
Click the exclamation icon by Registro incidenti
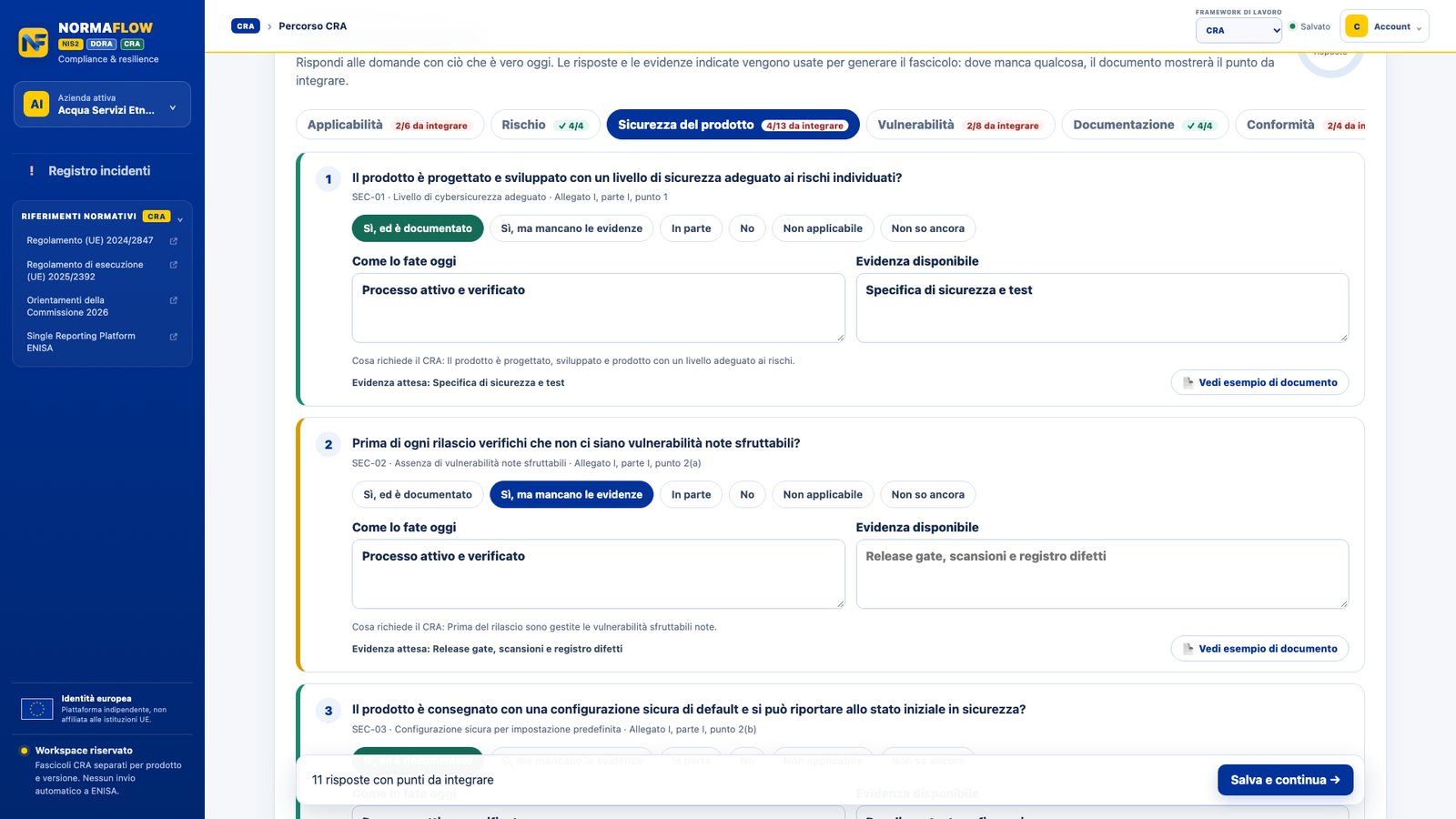pyautogui.click(x=32, y=171)
